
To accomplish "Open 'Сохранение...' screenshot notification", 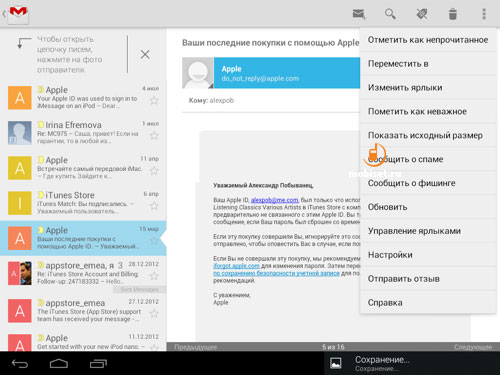I will click(412, 363).
